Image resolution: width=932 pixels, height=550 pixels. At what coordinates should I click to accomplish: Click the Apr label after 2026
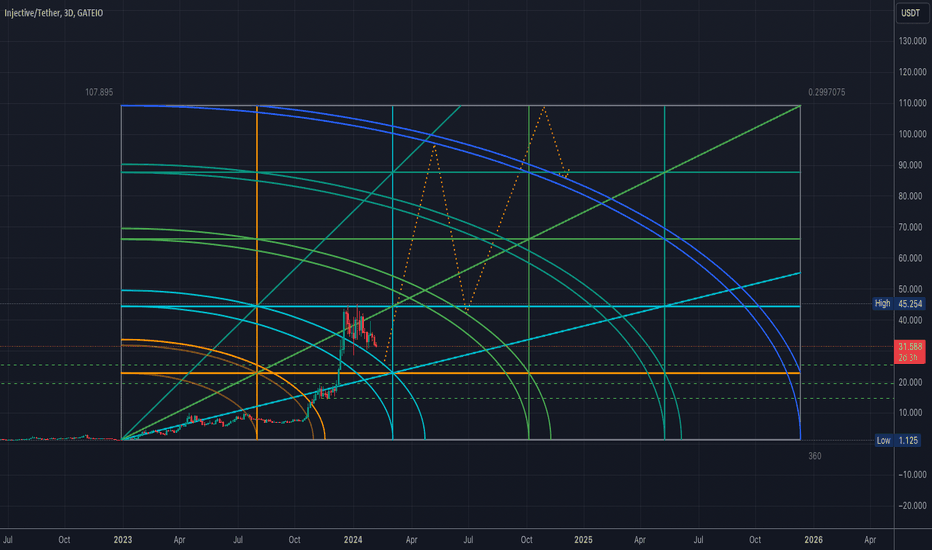click(870, 540)
